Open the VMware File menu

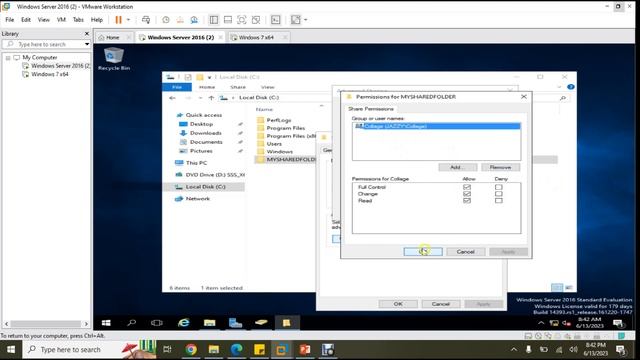tap(9, 20)
